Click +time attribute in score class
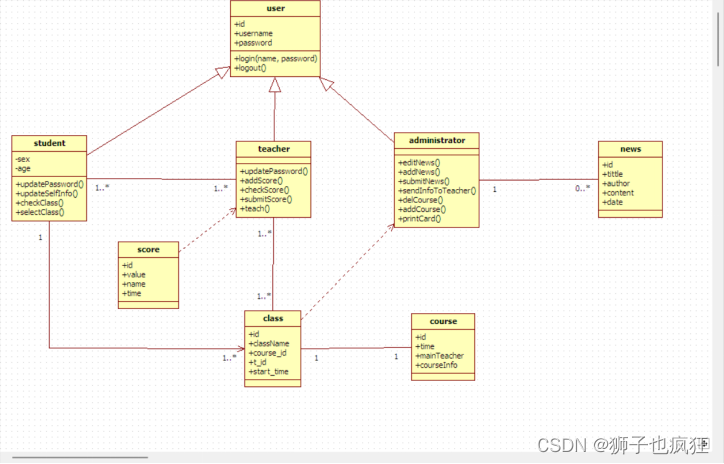 tap(132, 293)
